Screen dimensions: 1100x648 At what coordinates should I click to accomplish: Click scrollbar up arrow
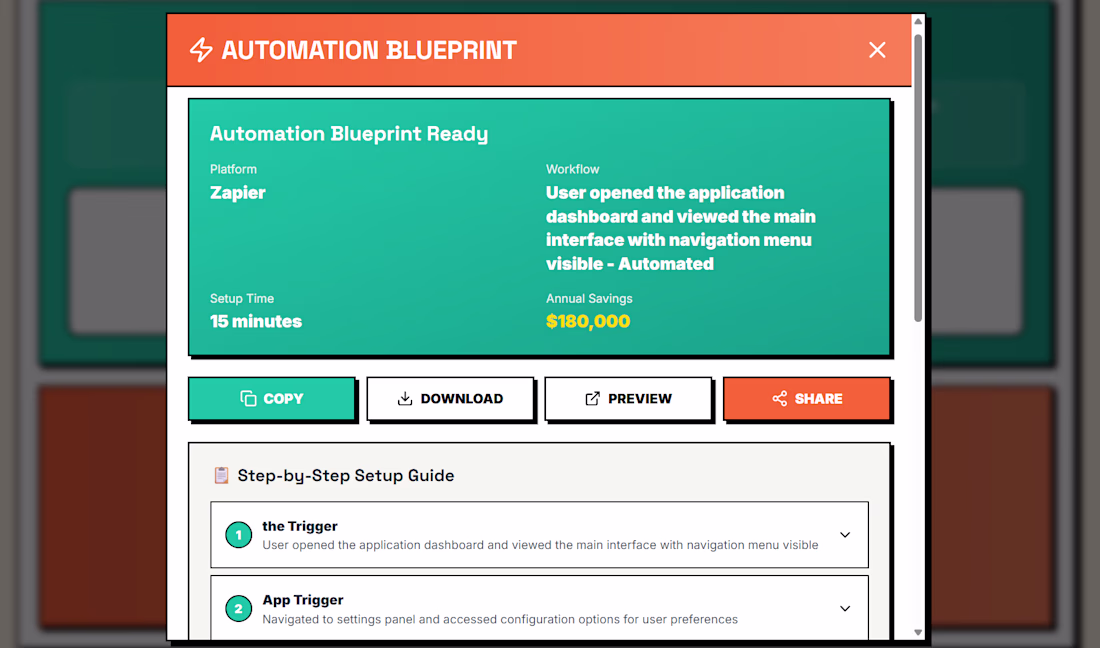coord(918,21)
